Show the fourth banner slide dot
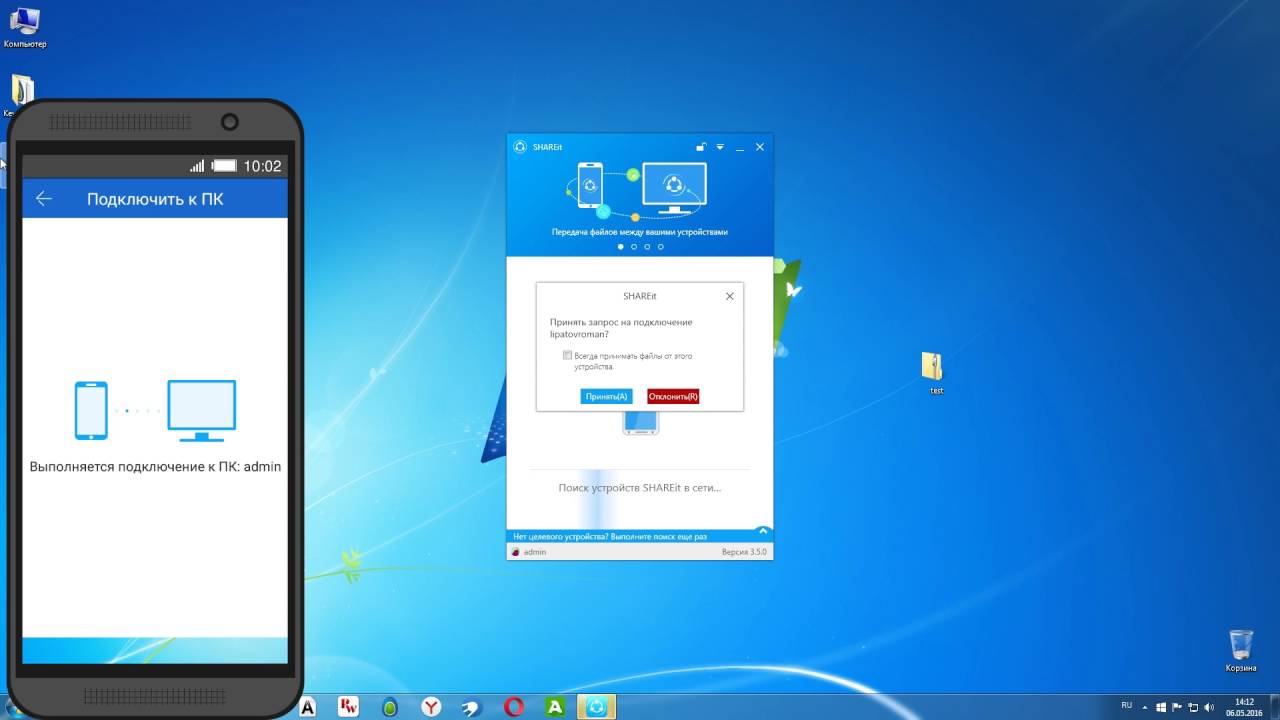Screen dimensions: 1280x720 [x=660, y=246]
